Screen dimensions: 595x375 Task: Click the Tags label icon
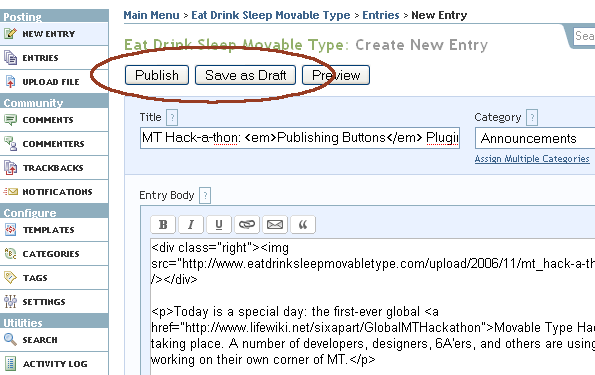pos(10,277)
